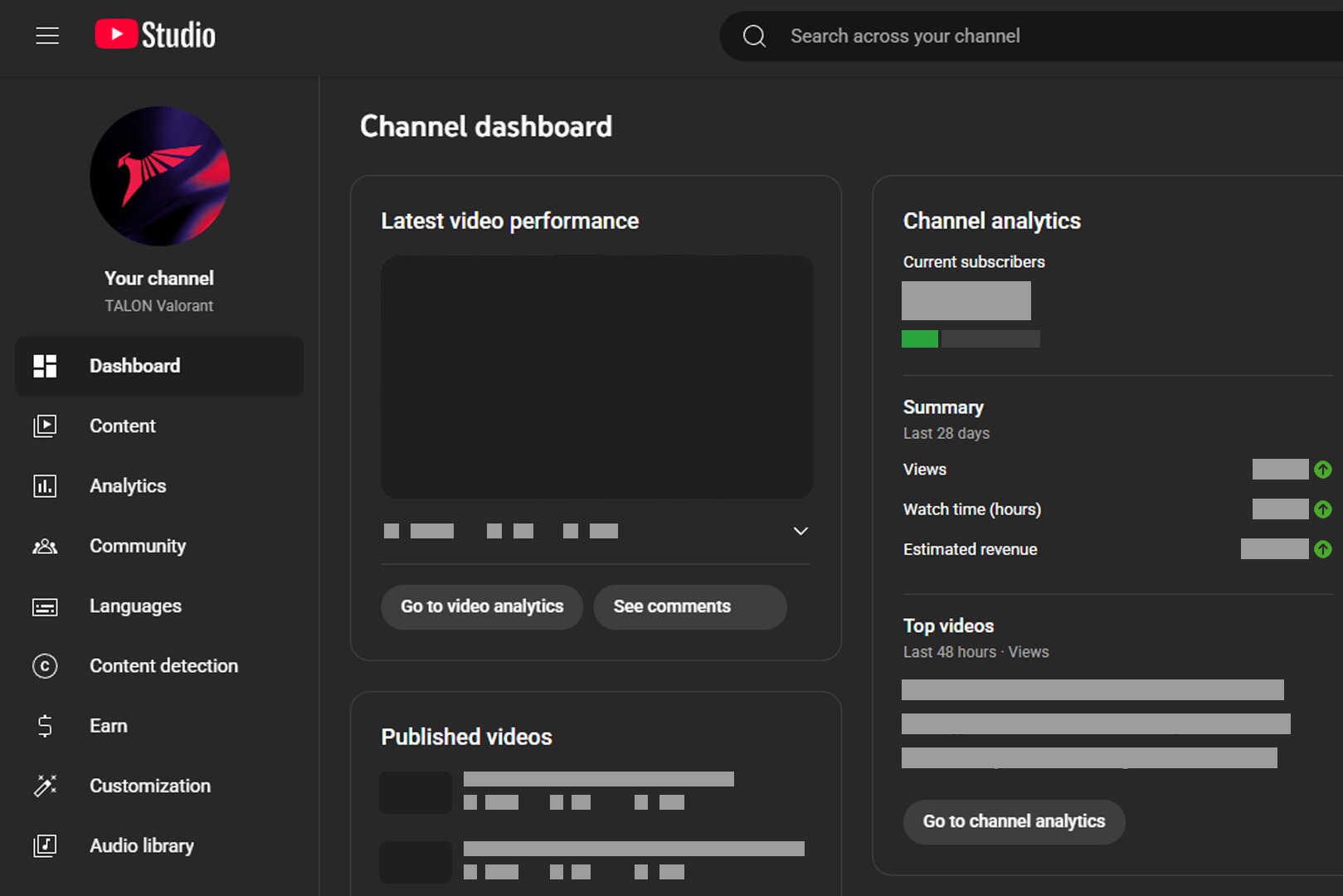
Task: Expand latest video stats chevron
Action: (x=800, y=531)
